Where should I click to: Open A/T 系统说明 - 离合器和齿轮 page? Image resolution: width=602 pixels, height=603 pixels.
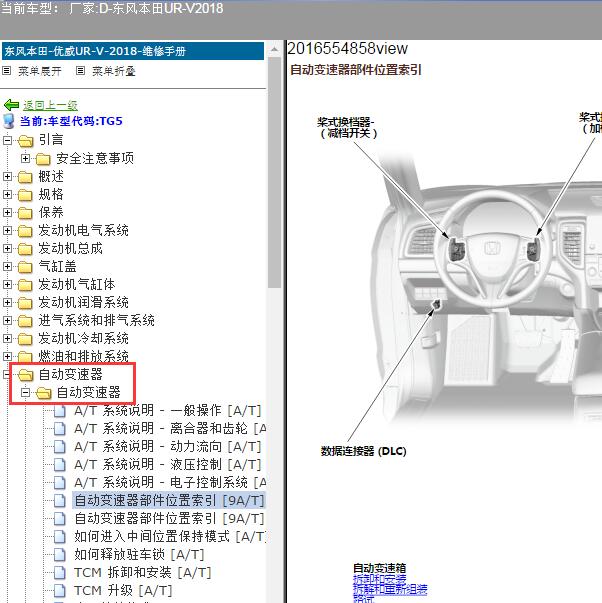pos(170,428)
